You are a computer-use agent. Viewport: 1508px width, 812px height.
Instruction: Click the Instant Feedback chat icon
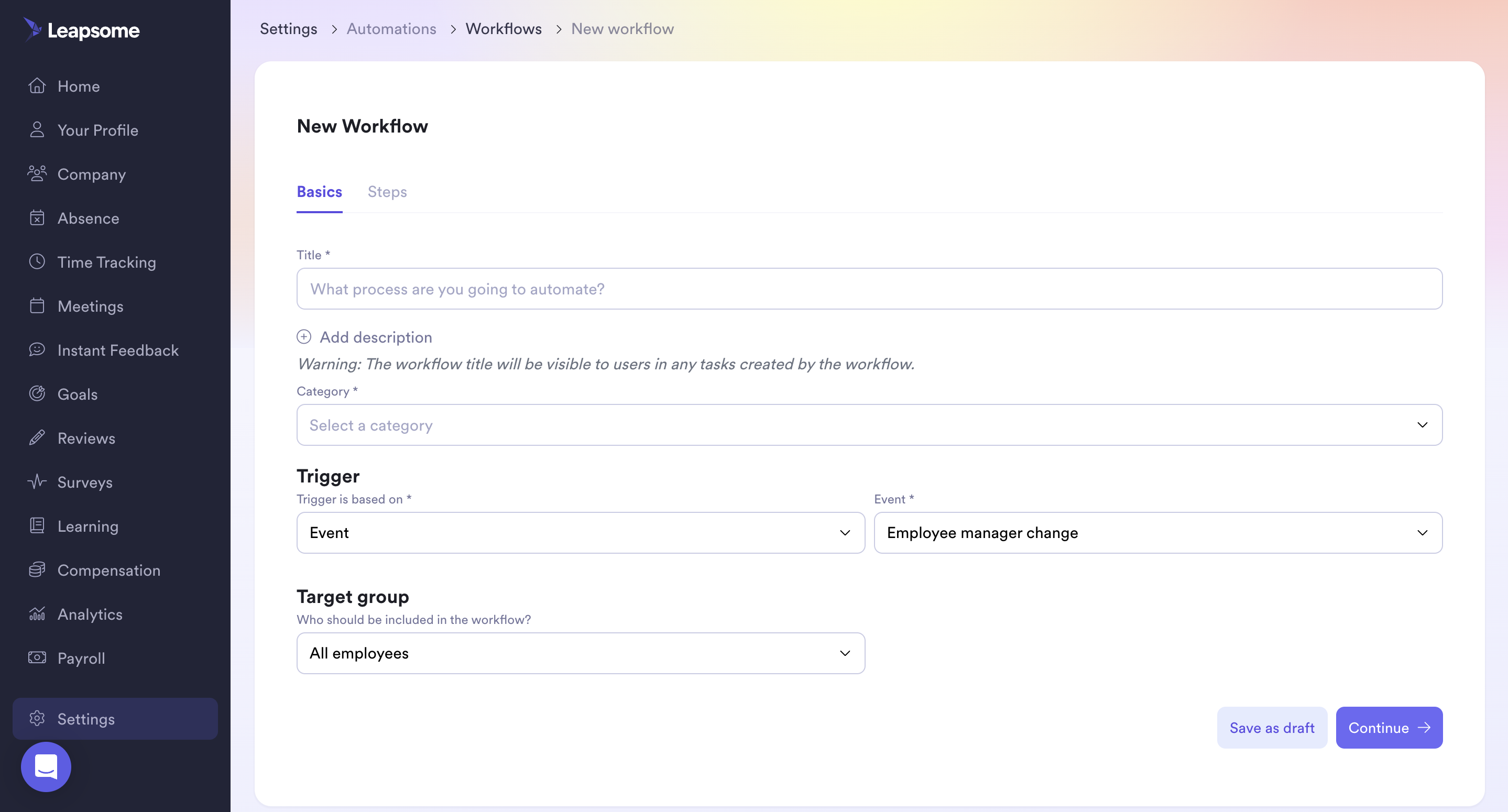(x=37, y=349)
